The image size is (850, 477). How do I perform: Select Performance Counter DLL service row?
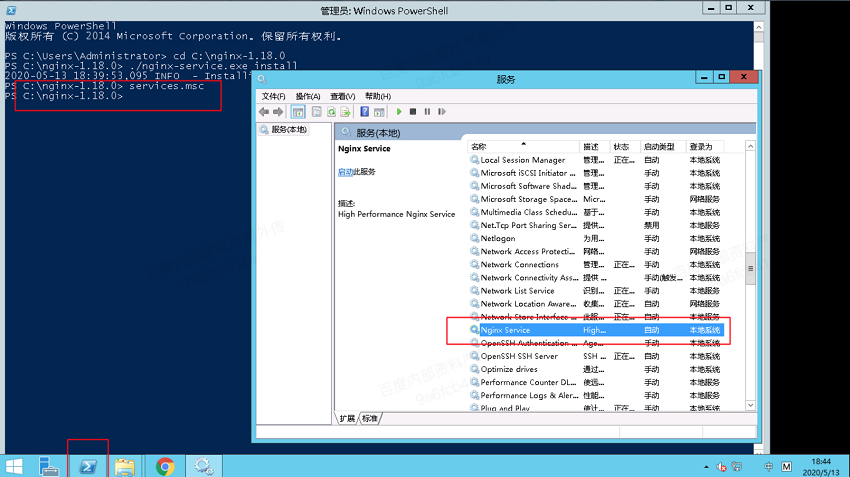[596, 382]
